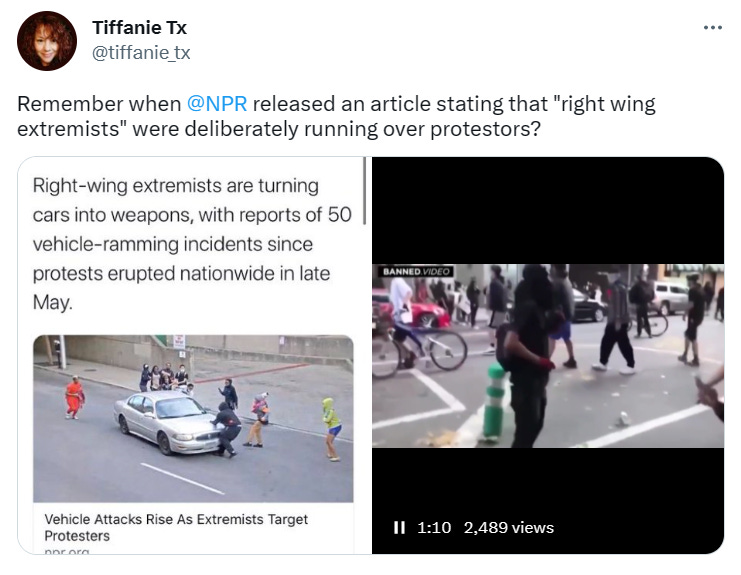
Task: Open the @NPR mention link
Action: point(217,104)
